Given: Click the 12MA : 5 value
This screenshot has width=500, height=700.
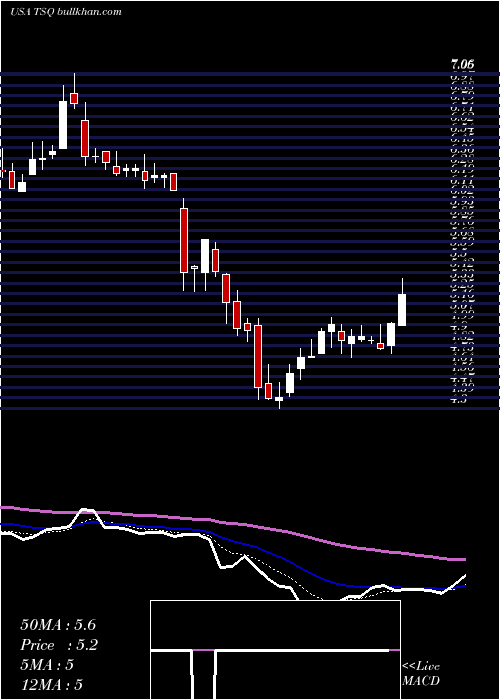Looking at the screenshot, I should click(x=52, y=684).
